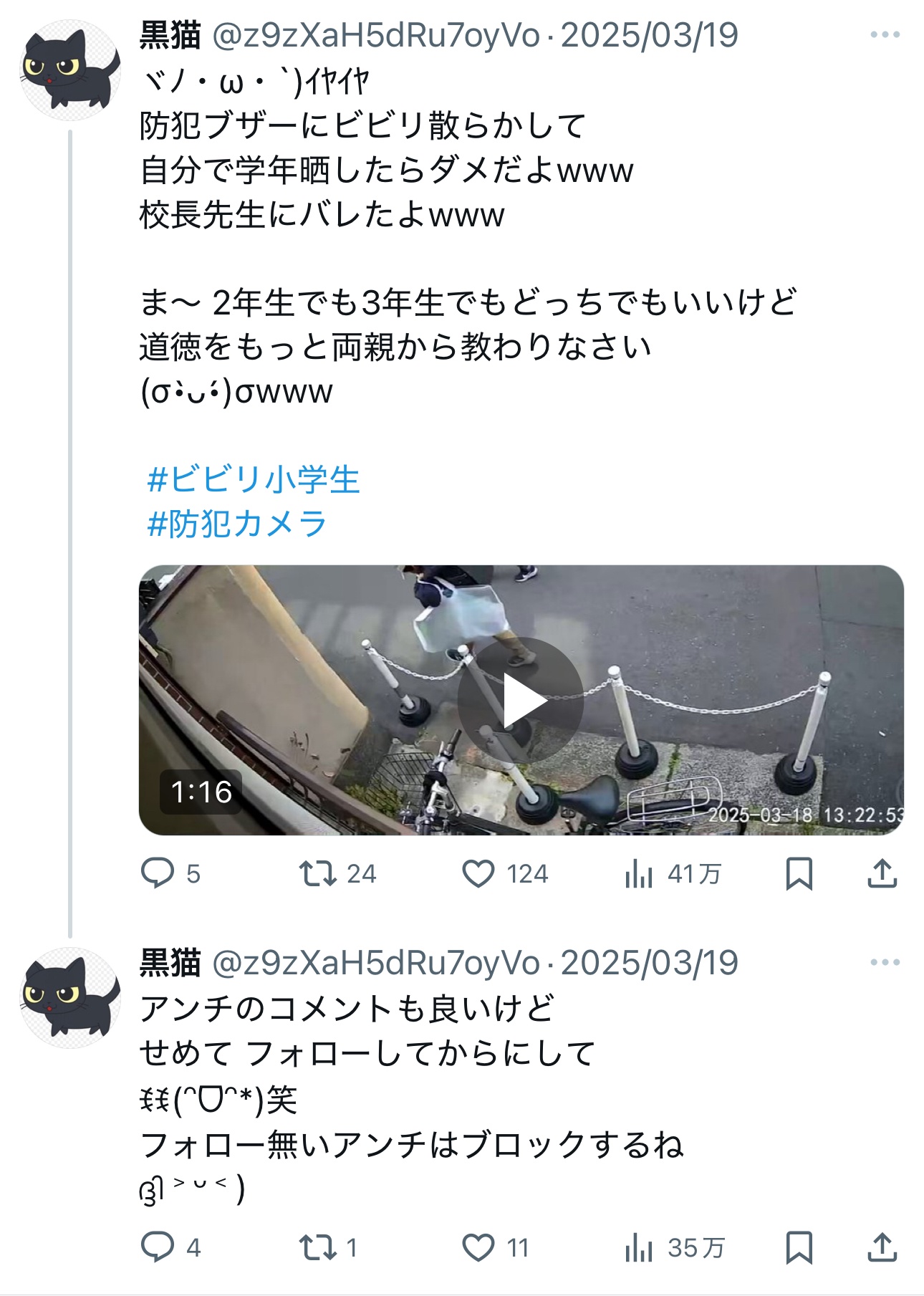924x1296 pixels.
Task: Play the security camera video
Action: [521, 700]
